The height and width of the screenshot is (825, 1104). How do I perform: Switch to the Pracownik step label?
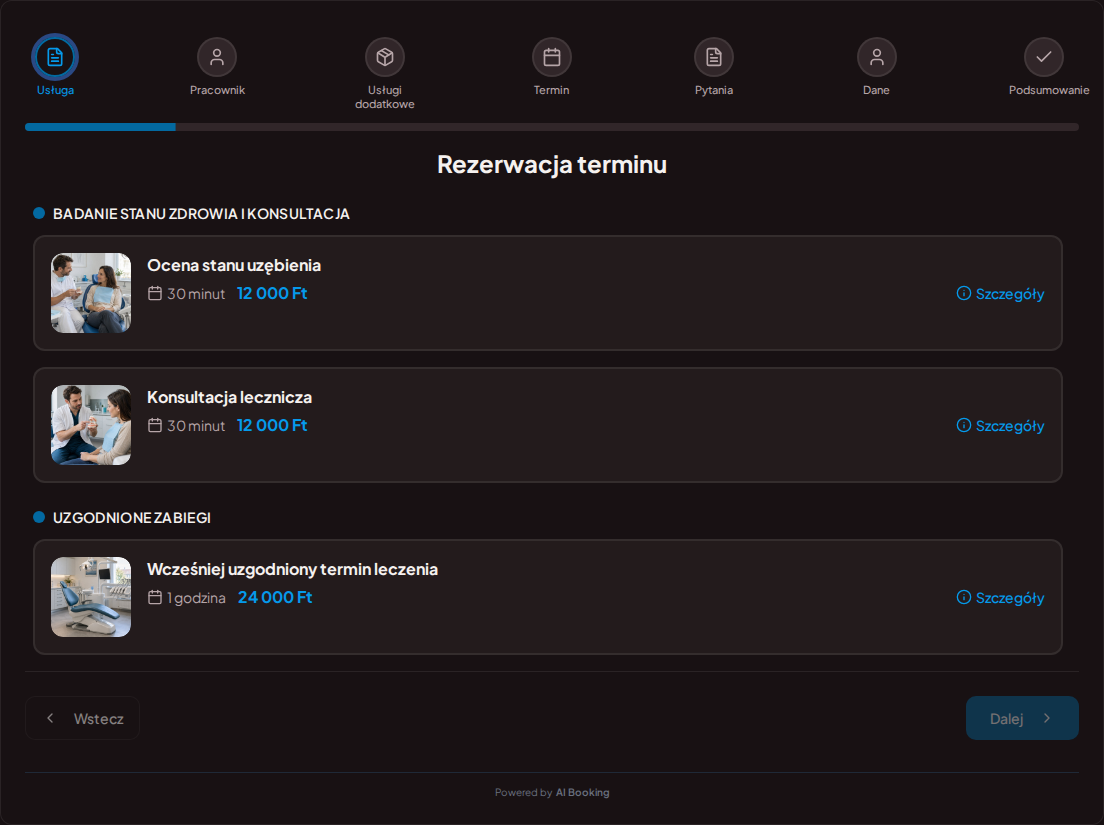click(x=217, y=90)
